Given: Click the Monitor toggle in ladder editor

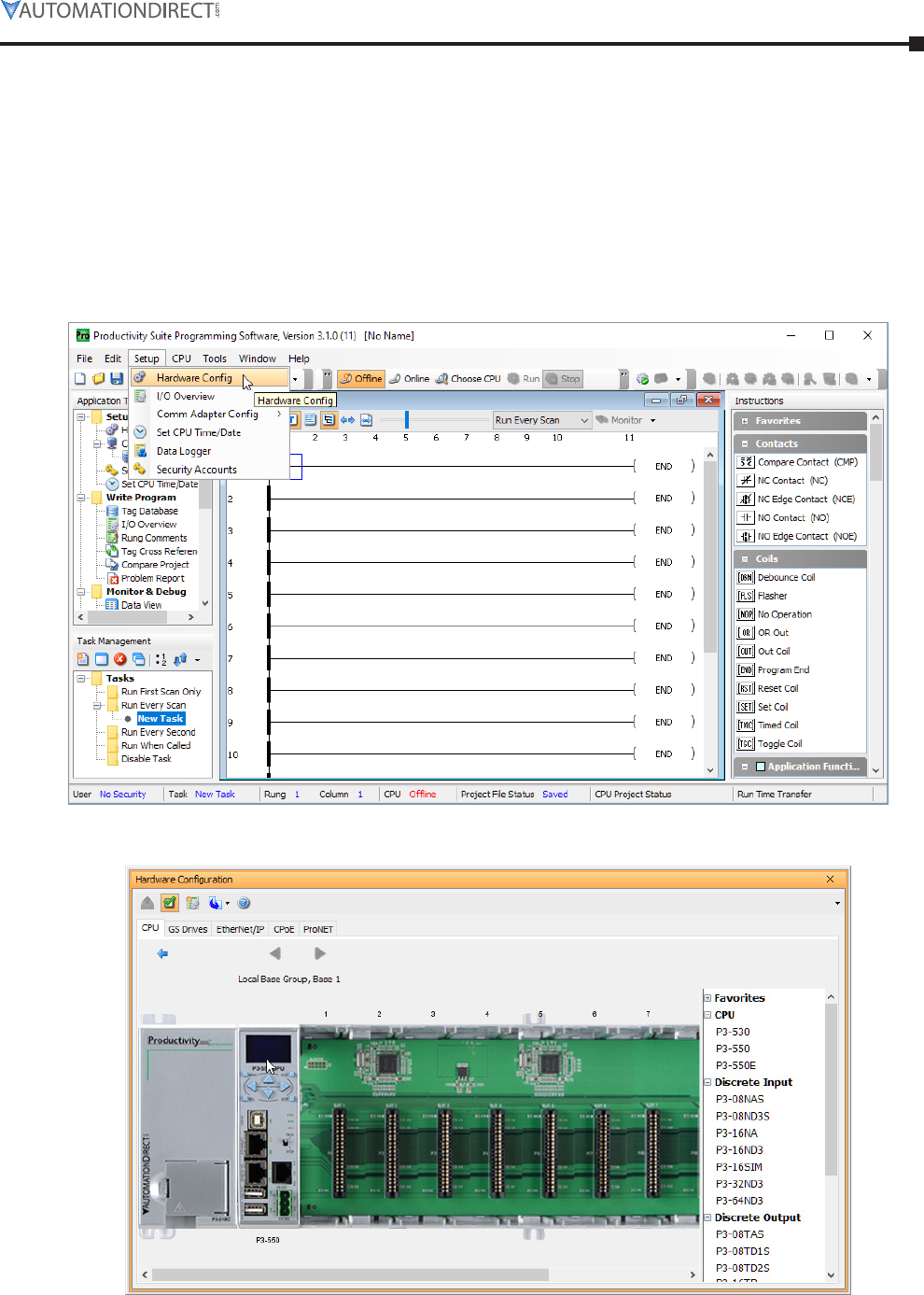Looking at the screenshot, I should tap(620, 420).
